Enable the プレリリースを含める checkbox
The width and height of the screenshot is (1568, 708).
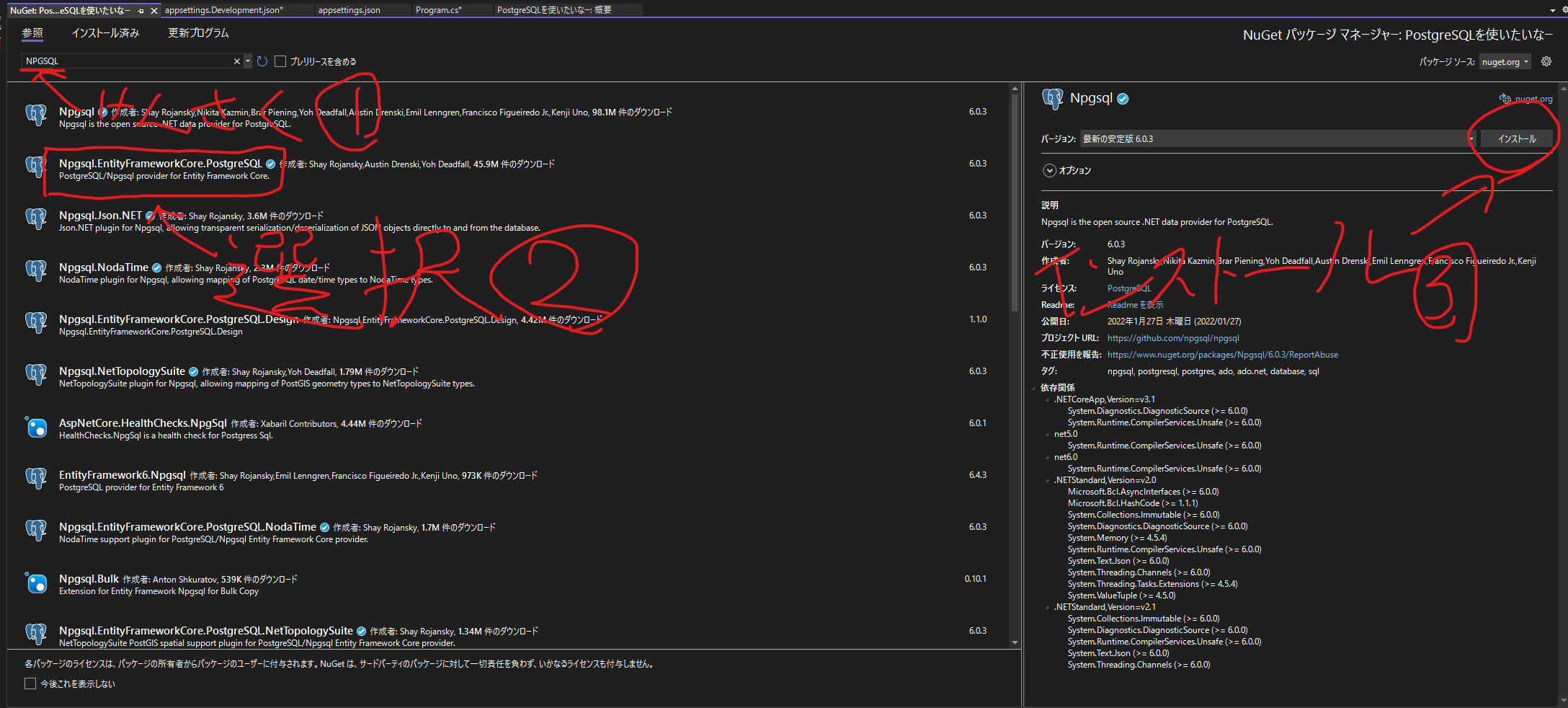tap(280, 61)
